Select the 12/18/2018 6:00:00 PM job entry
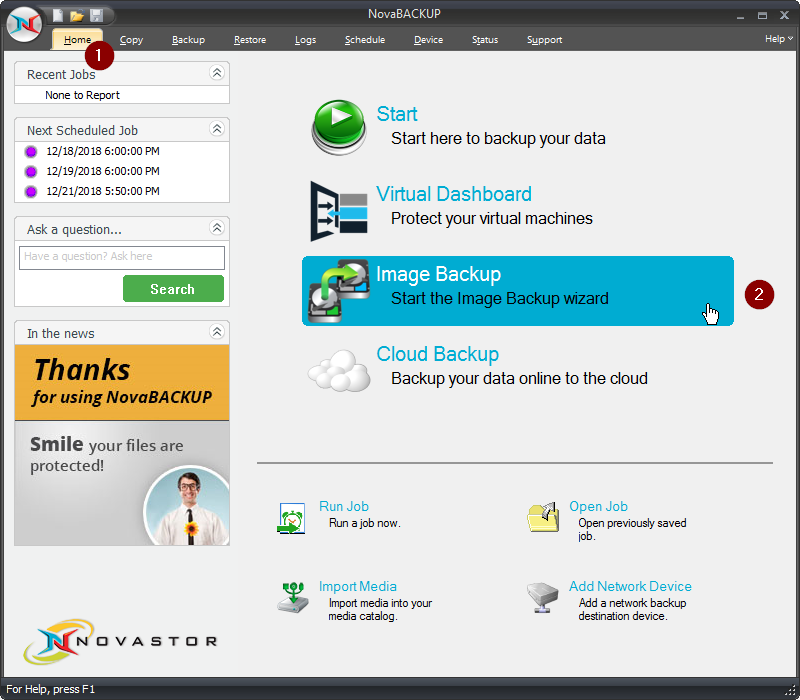This screenshot has height=700, width=800. click(x=103, y=151)
